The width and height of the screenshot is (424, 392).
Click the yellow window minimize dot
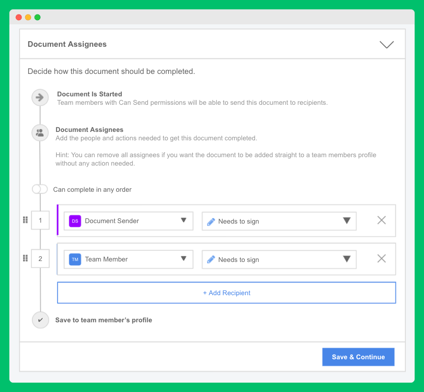(x=28, y=17)
